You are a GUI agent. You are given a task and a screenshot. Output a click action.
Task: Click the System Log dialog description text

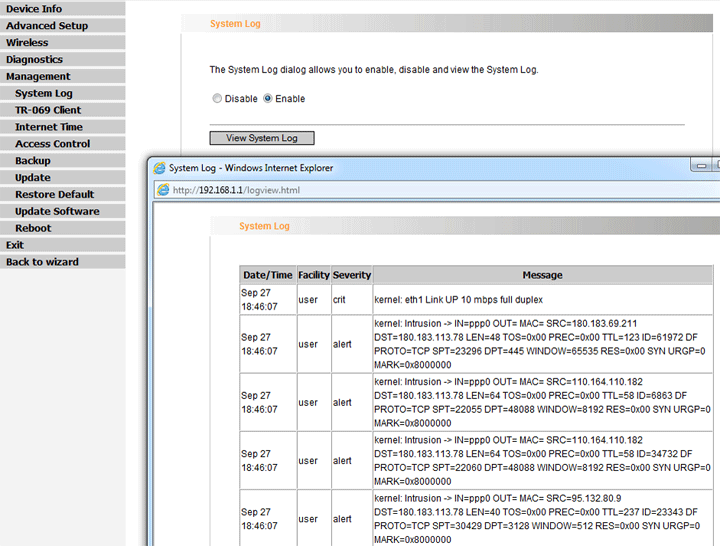click(374, 70)
